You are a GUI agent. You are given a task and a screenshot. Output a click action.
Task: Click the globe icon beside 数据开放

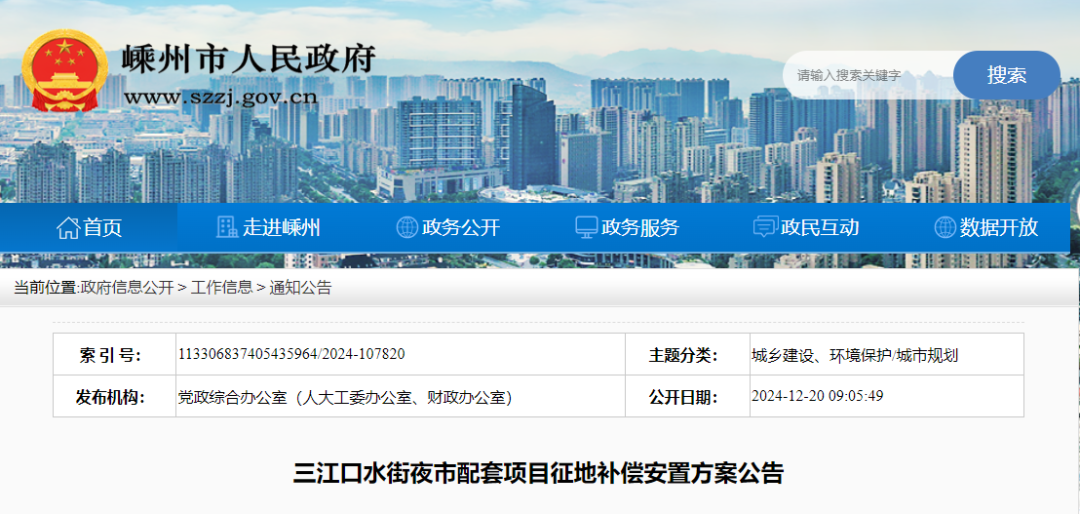point(945,228)
